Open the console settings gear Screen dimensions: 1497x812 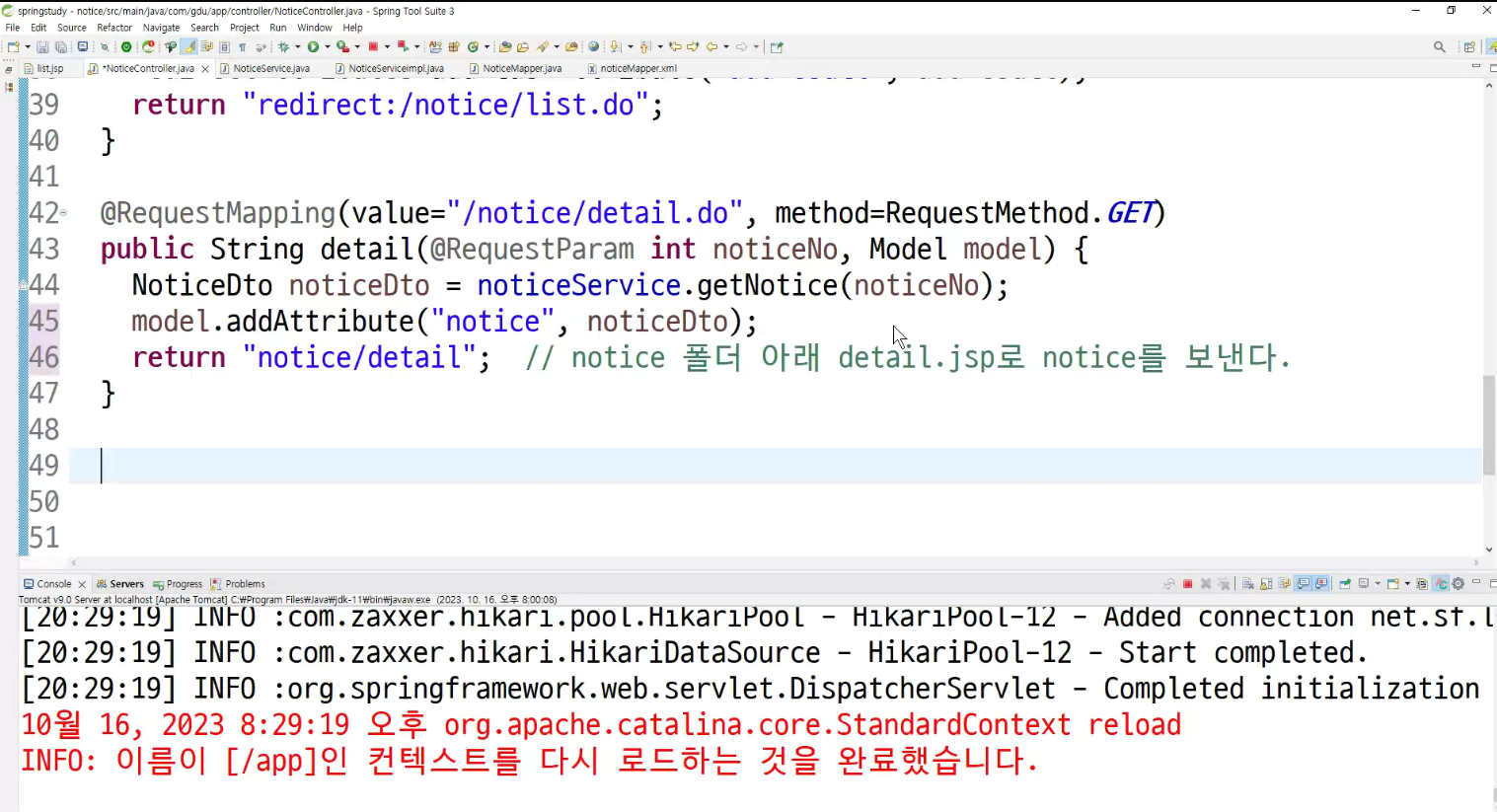[x=1458, y=584]
